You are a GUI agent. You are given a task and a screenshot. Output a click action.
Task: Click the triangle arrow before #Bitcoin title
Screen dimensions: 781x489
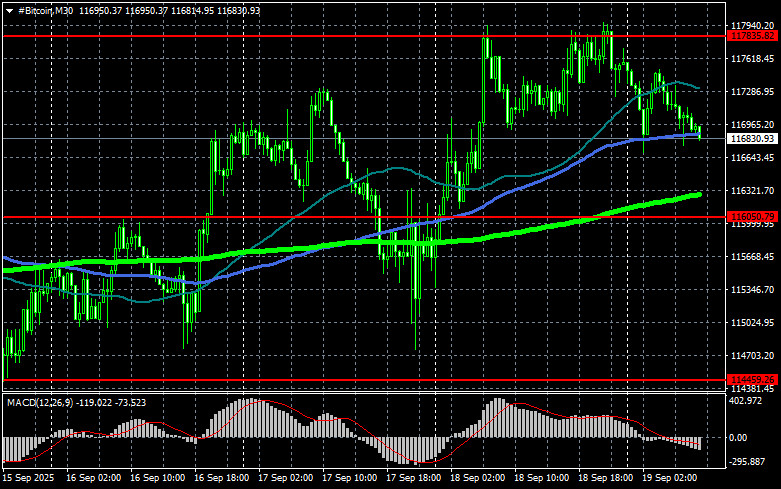pyautogui.click(x=7, y=9)
